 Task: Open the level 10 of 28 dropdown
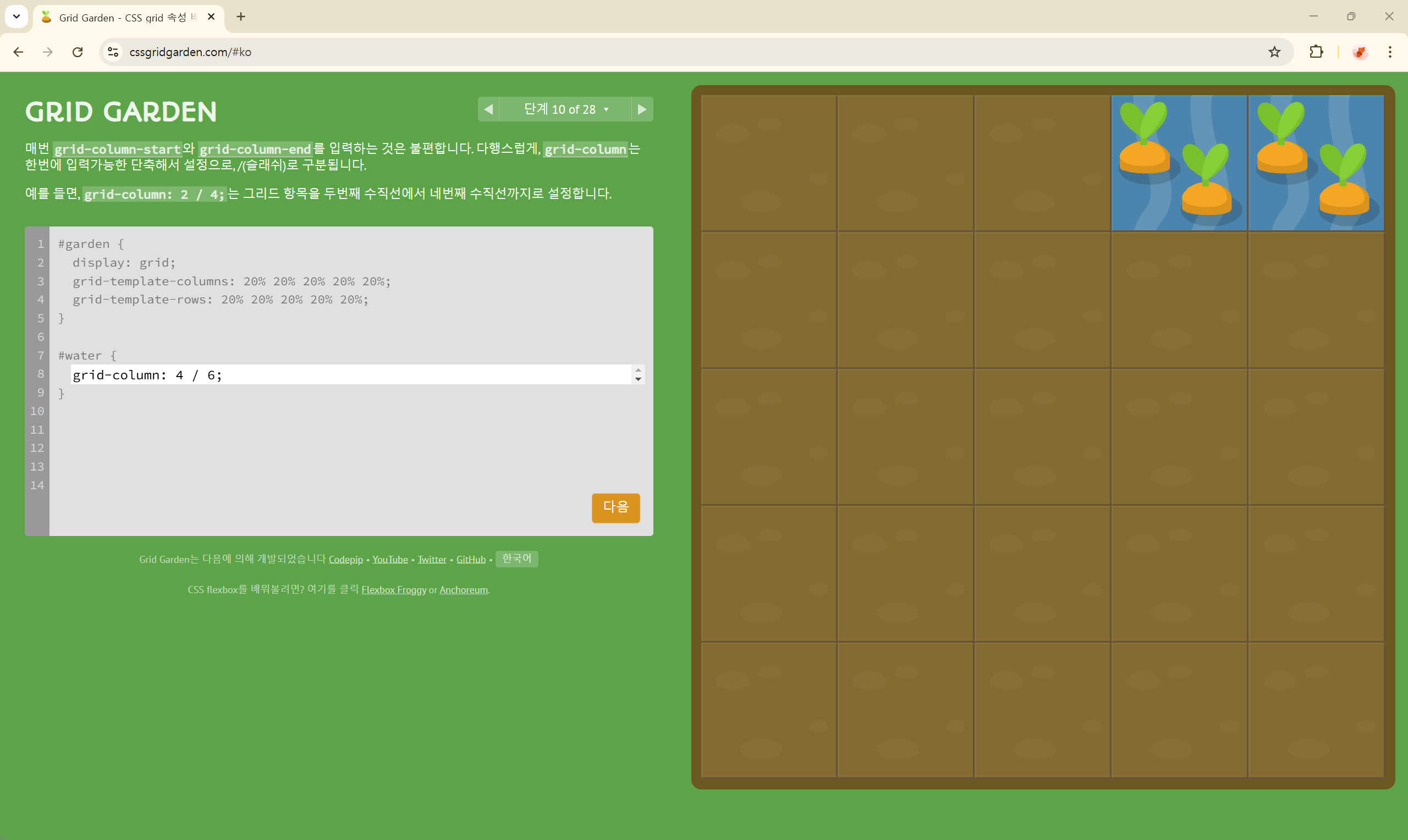[x=565, y=109]
